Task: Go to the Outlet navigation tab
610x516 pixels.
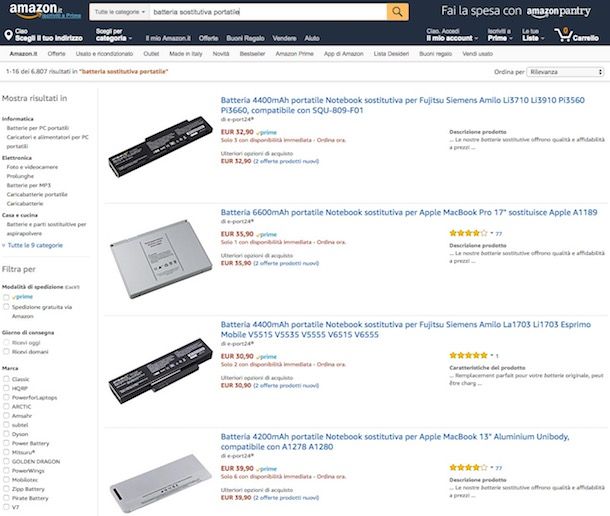Action: (x=151, y=51)
